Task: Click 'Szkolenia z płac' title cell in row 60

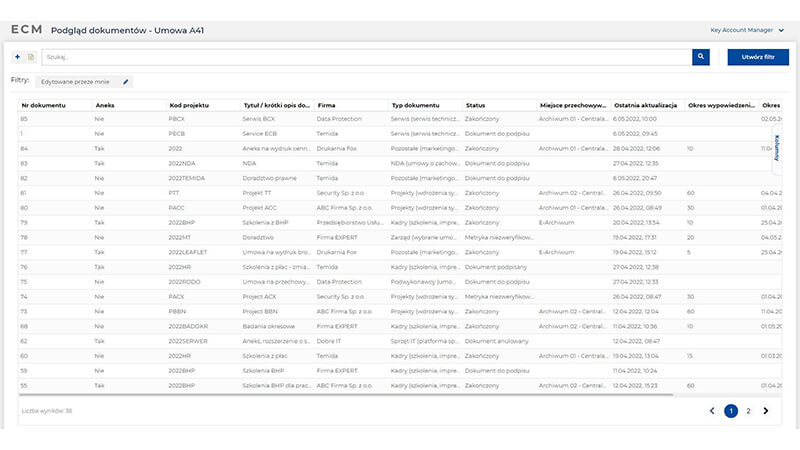Action: pyautogui.click(x=265, y=356)
